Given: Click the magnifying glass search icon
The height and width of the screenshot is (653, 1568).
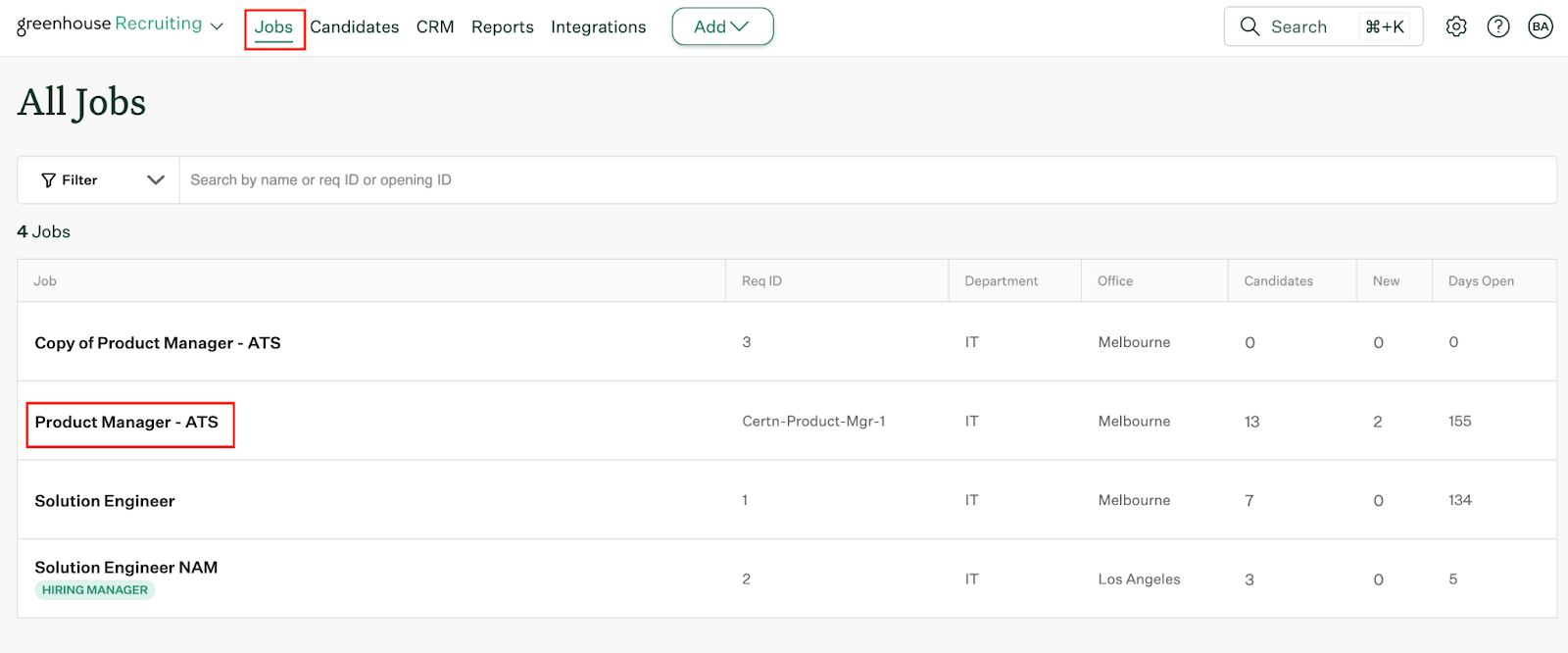Looking at the screenshot, I should click(x=1249, y=26).
